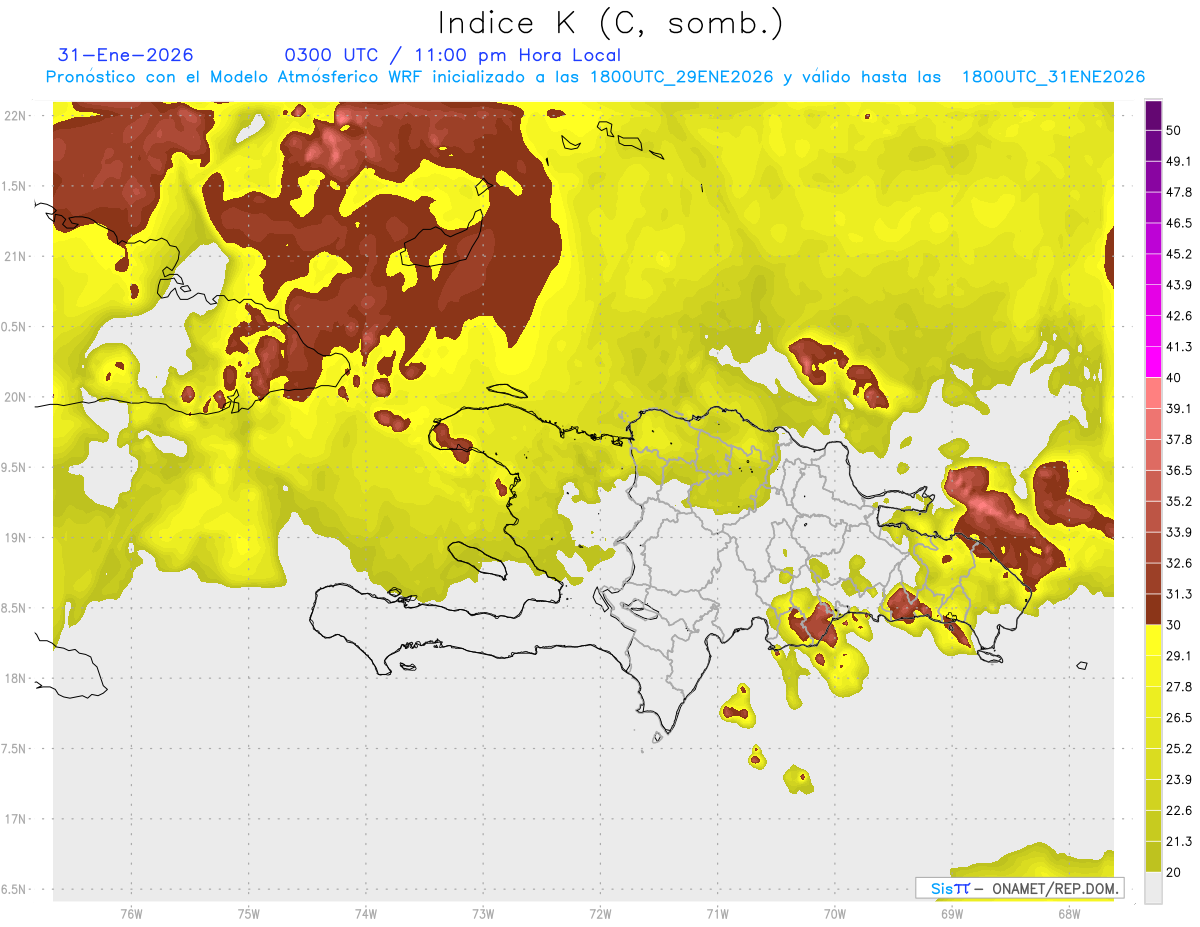Click the magenta swatch between 40 and 41.3
Image resolution: width=1200 pixels, height=927 pixels.
click(x=1153, y=362)
